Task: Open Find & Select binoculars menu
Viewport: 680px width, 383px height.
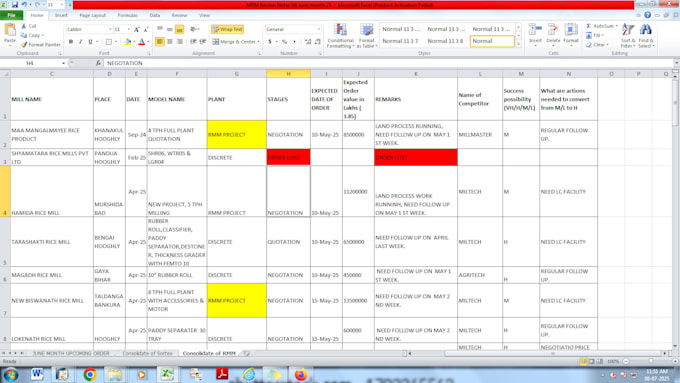Action: pyautogui.click(x=646, y=36)
